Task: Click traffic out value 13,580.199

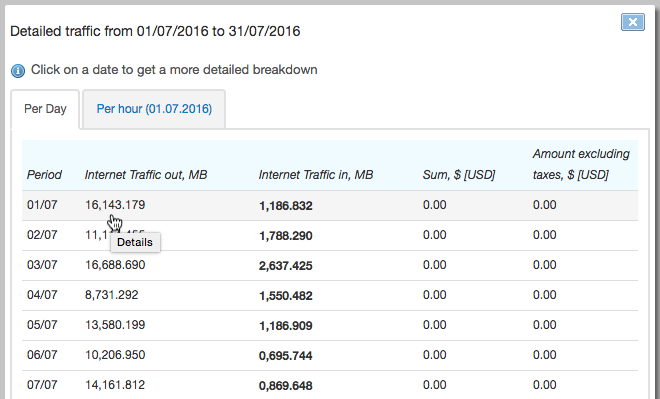Action: 115,325
